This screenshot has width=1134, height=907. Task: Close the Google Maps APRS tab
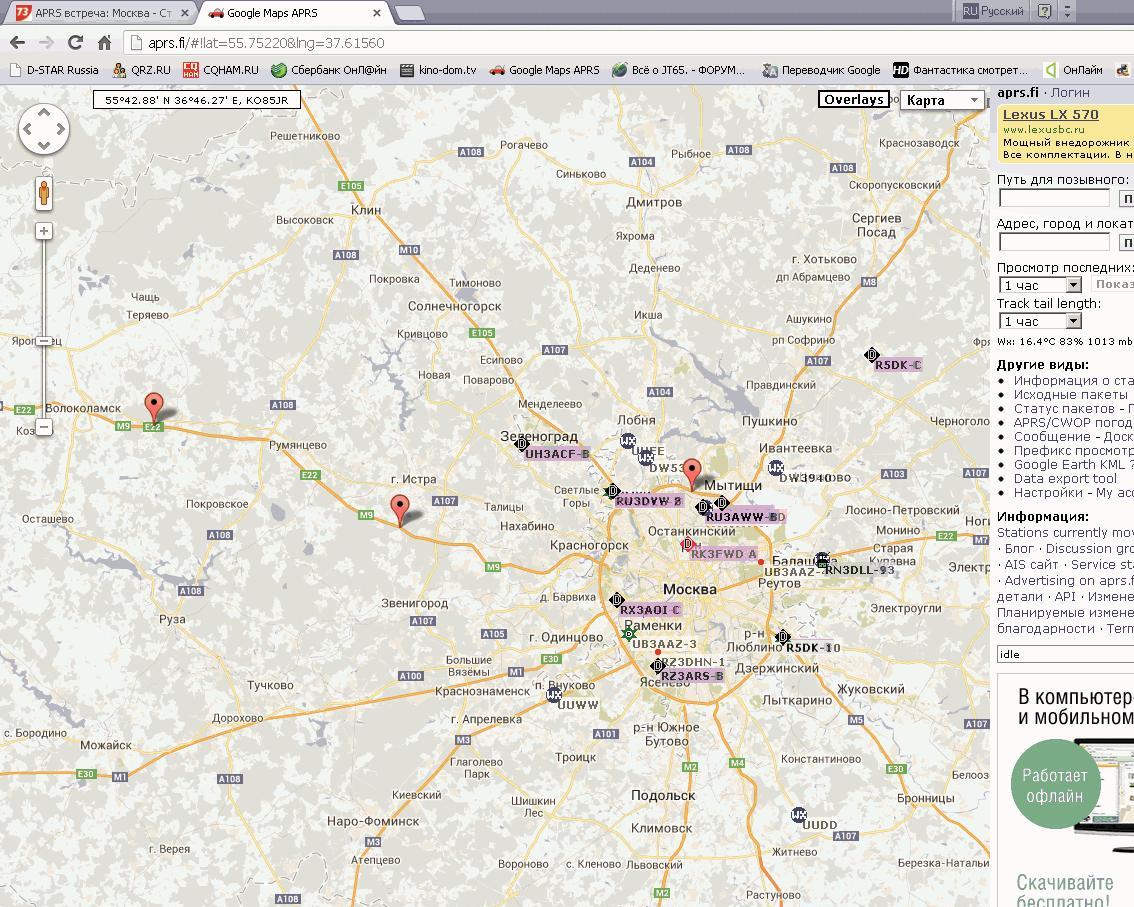click(377, 13)
